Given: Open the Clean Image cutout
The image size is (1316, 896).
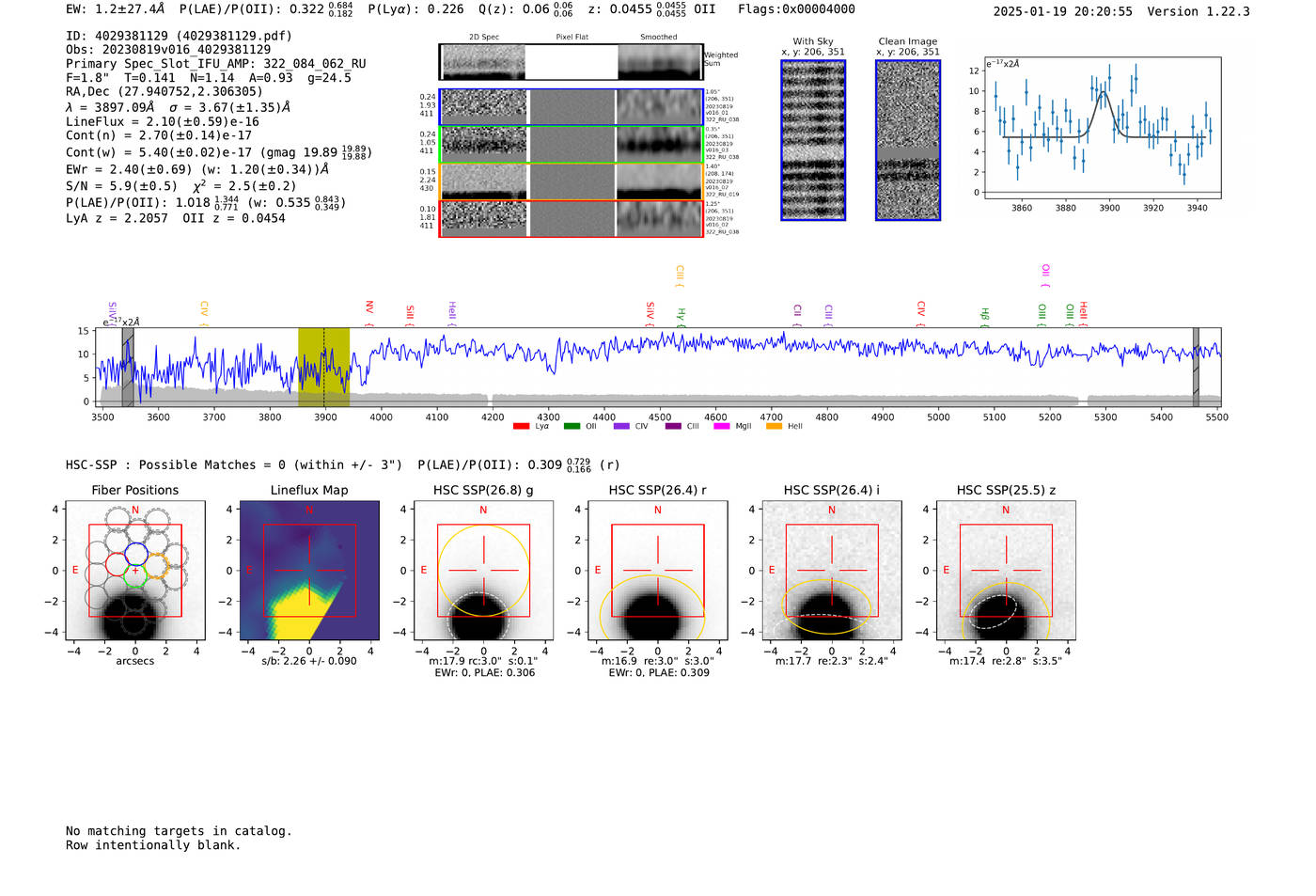Looking at the screenshot, I should tap(908, 140).
